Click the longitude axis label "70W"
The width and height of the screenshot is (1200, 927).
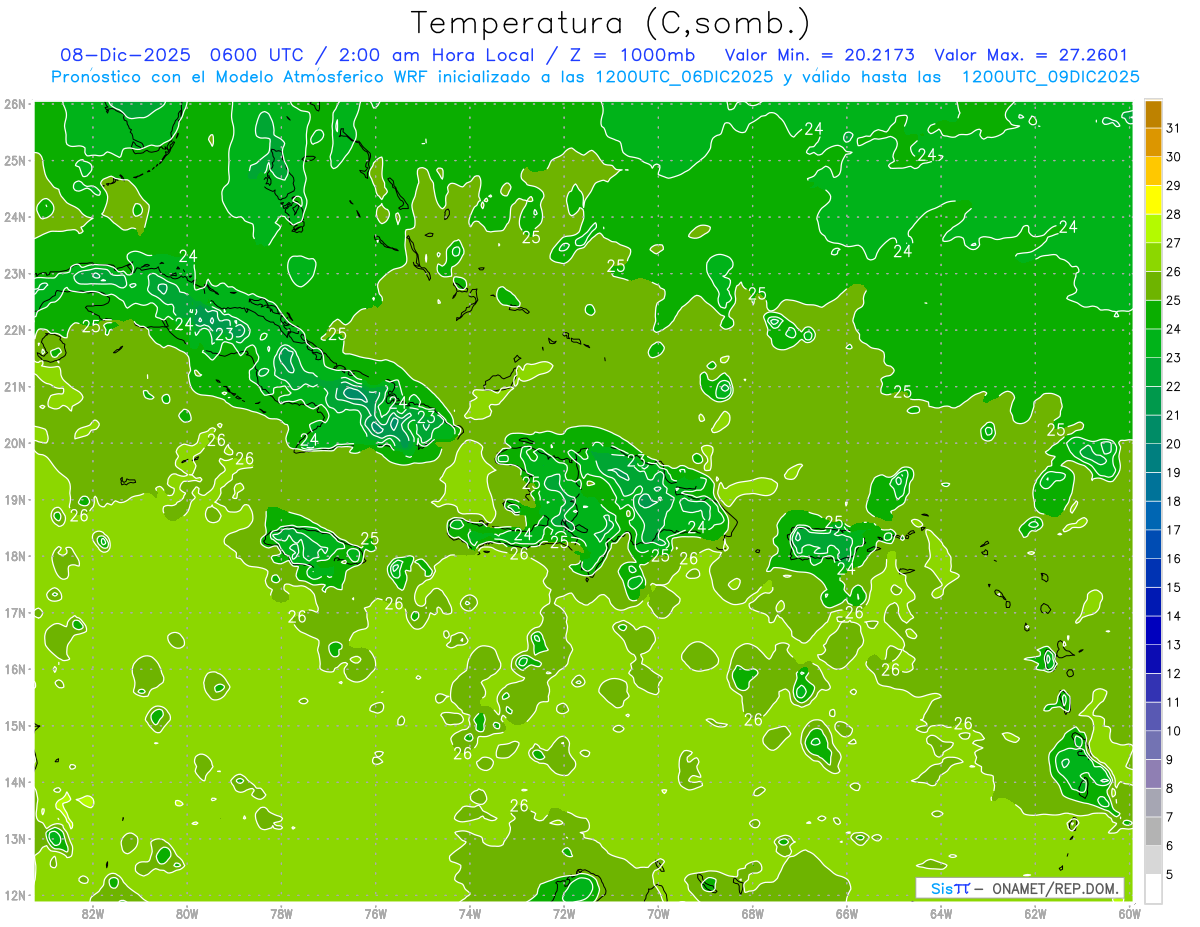point(658,913)
